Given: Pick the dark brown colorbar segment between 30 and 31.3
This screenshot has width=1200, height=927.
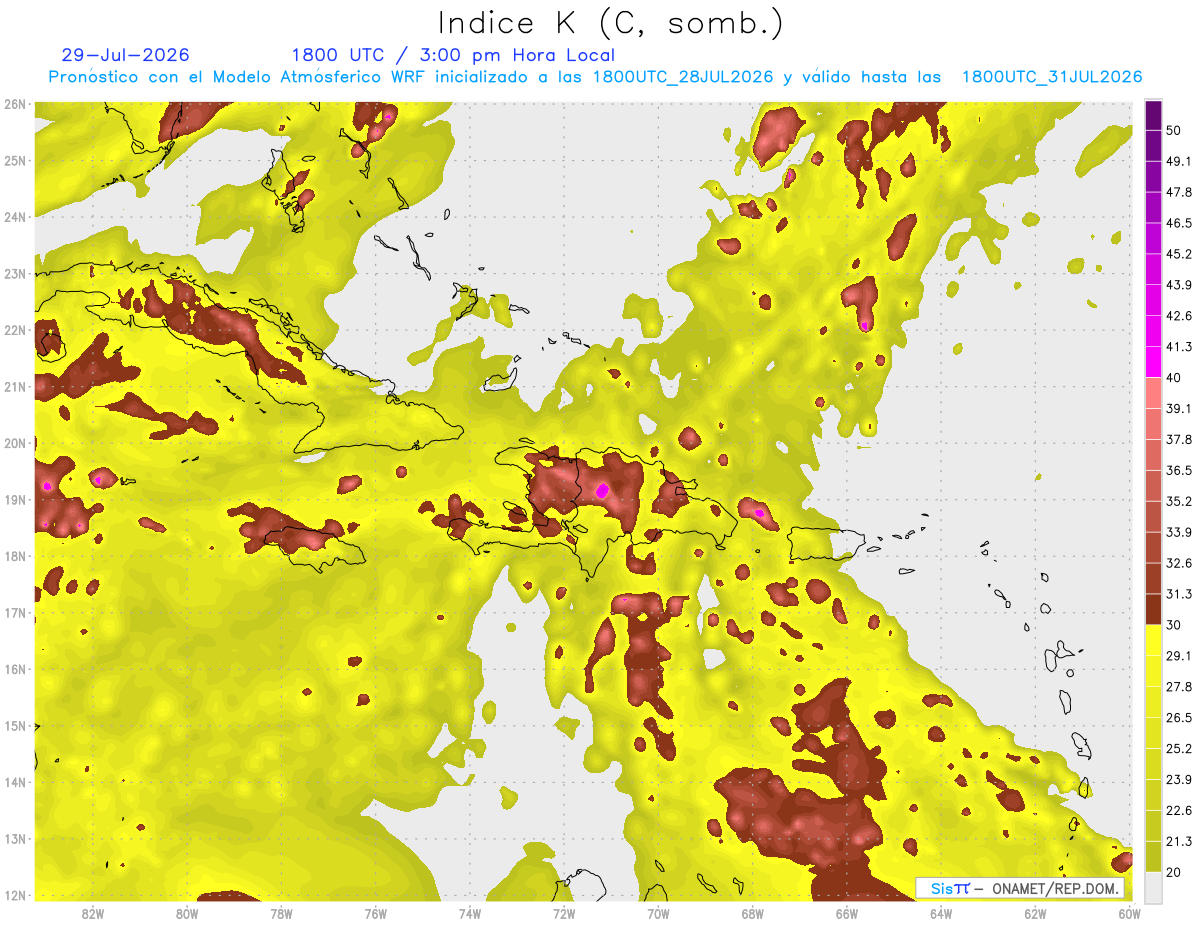Looking at the screenshot, I should [1153, 609].
